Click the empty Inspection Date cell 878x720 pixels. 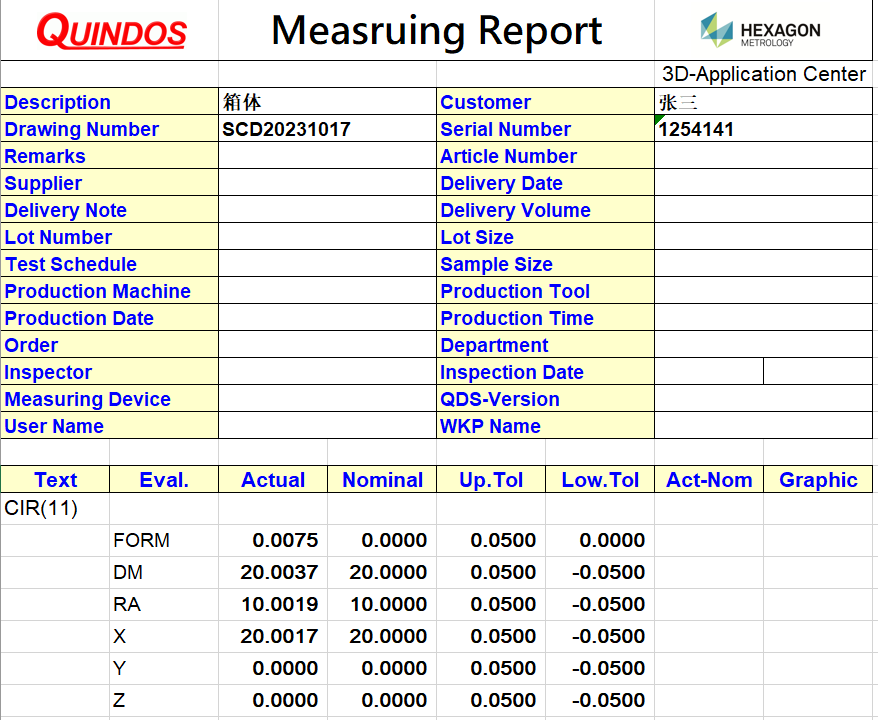[708, 372]
